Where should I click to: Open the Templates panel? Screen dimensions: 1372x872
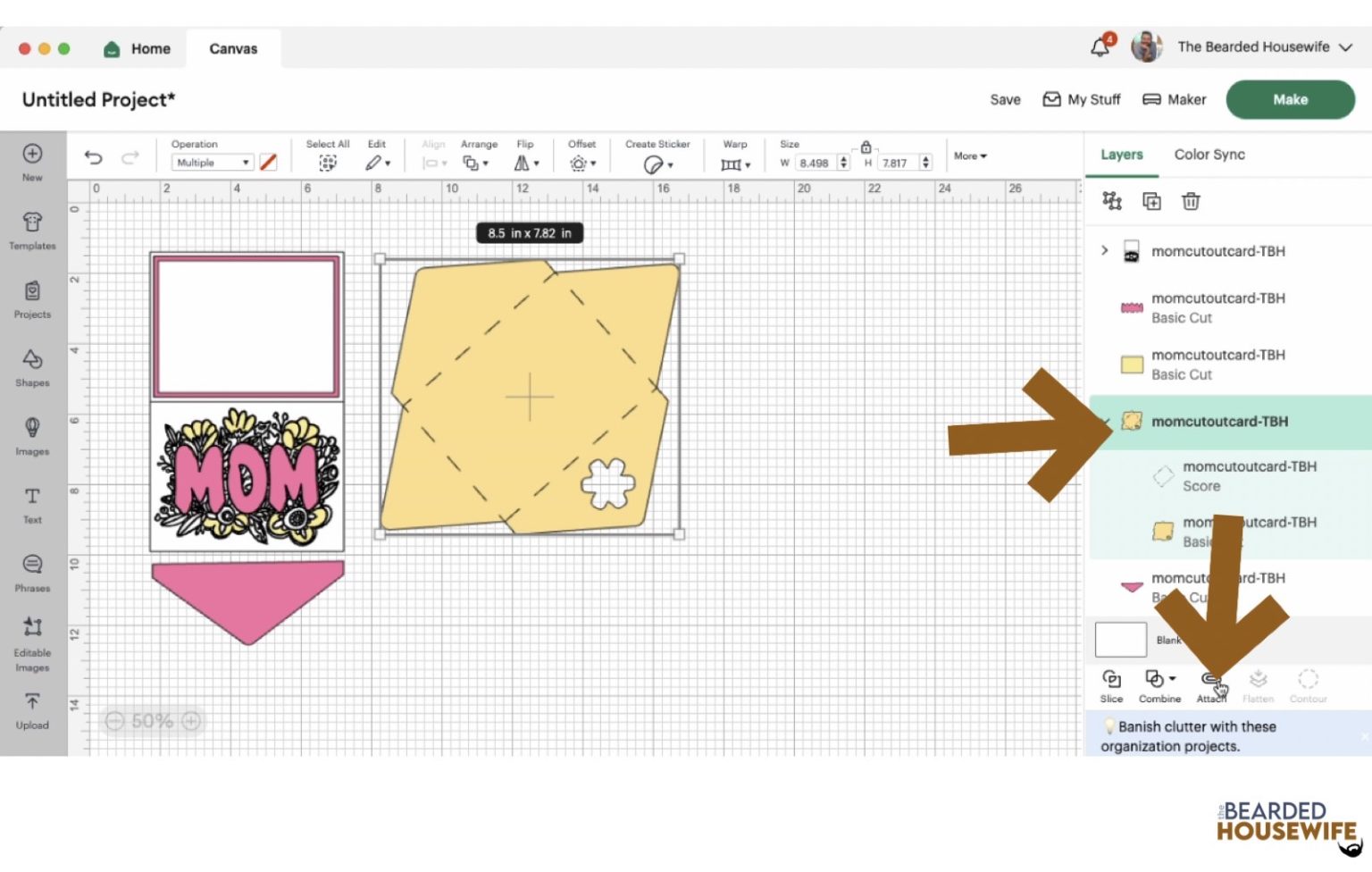pos(32,230)
